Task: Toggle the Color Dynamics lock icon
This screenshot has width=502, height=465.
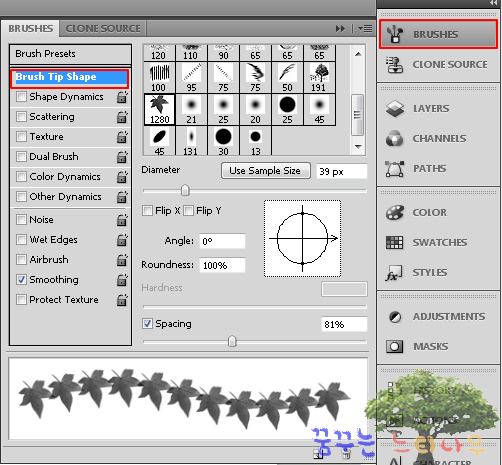Action: click(122, 177)
